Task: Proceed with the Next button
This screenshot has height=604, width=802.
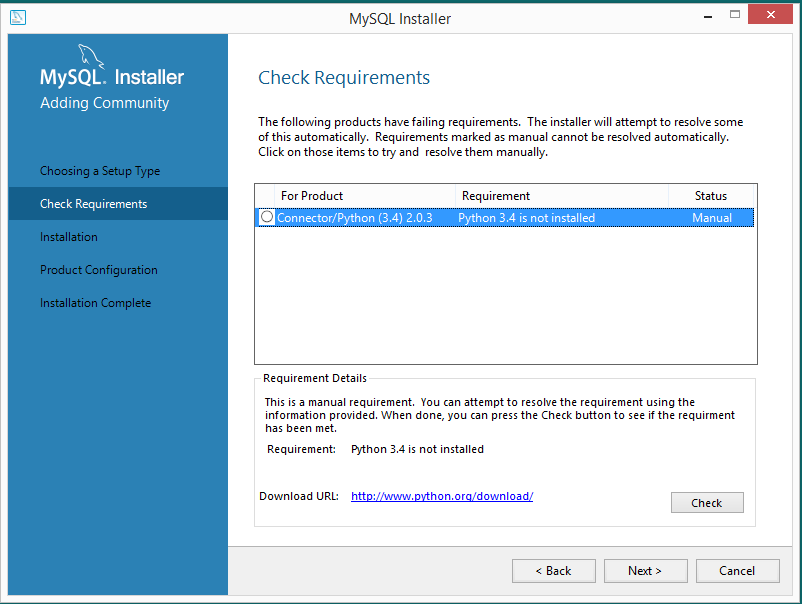Action: click(x=645, y=571)
